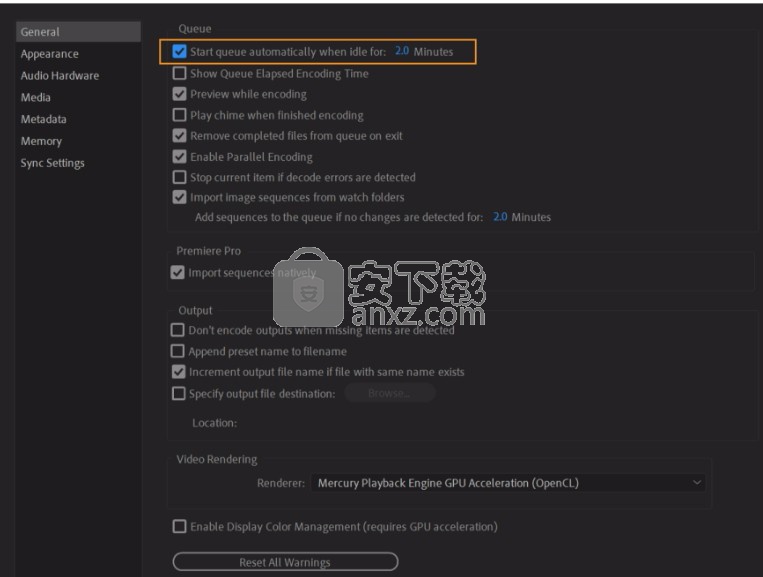Enable Display Color Management checkbox
The height and width of the screenshot is (577, 763).
click(x=179, y=526)
